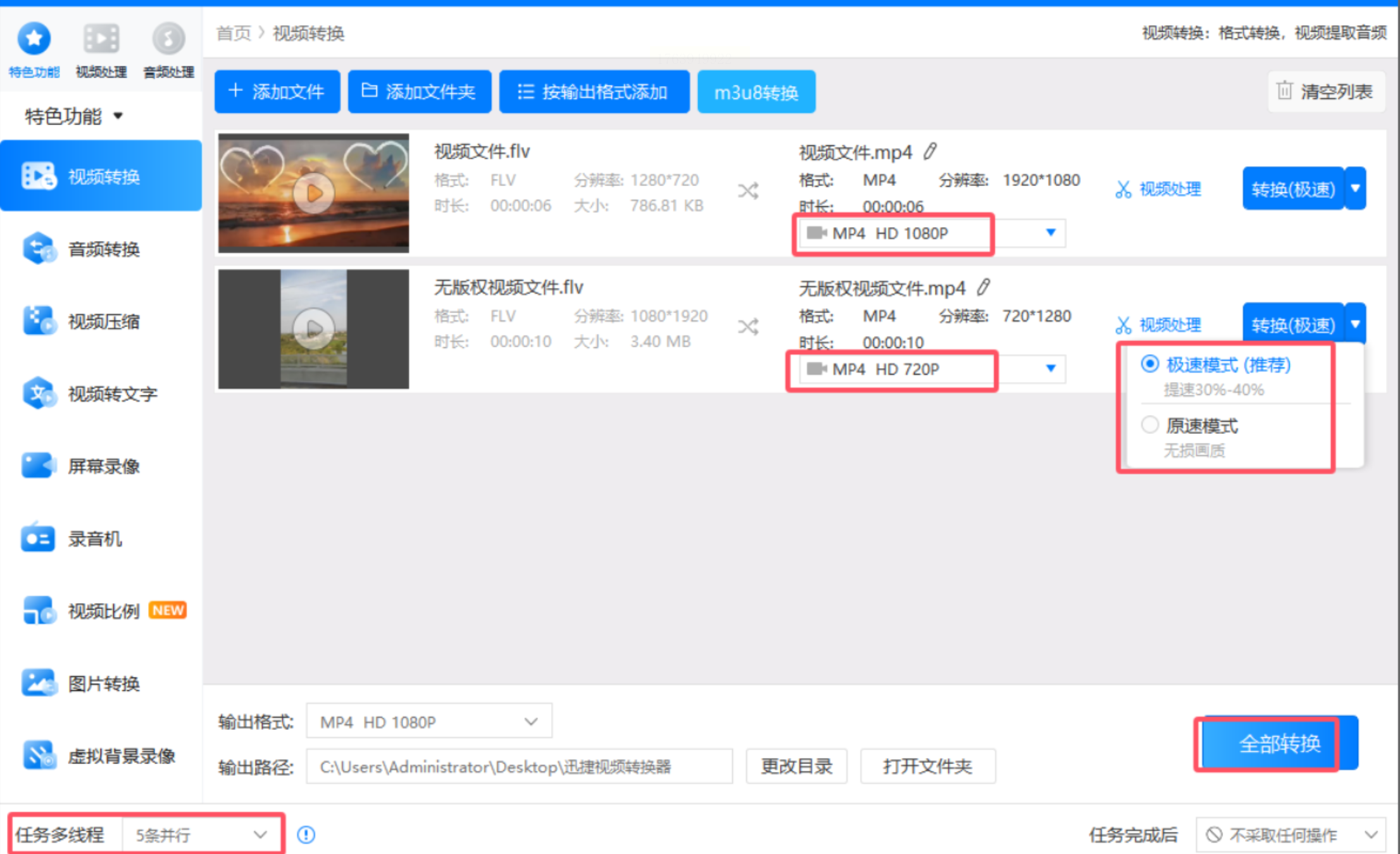
Task: Select 原速模式 radio option
Action: tap(1149, 425)
